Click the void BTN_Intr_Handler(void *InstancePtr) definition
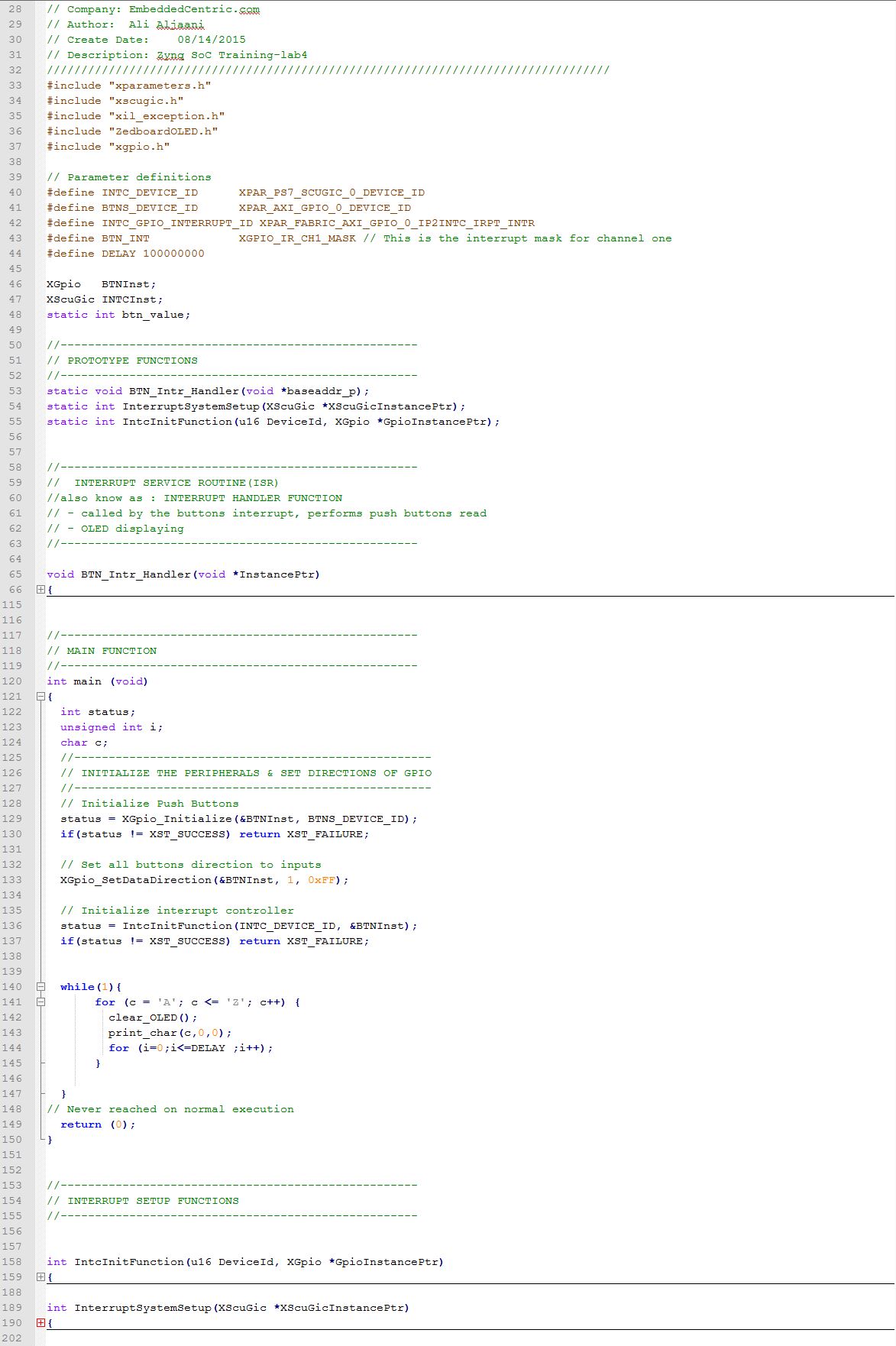896x1346 pixels. point(183,574)
